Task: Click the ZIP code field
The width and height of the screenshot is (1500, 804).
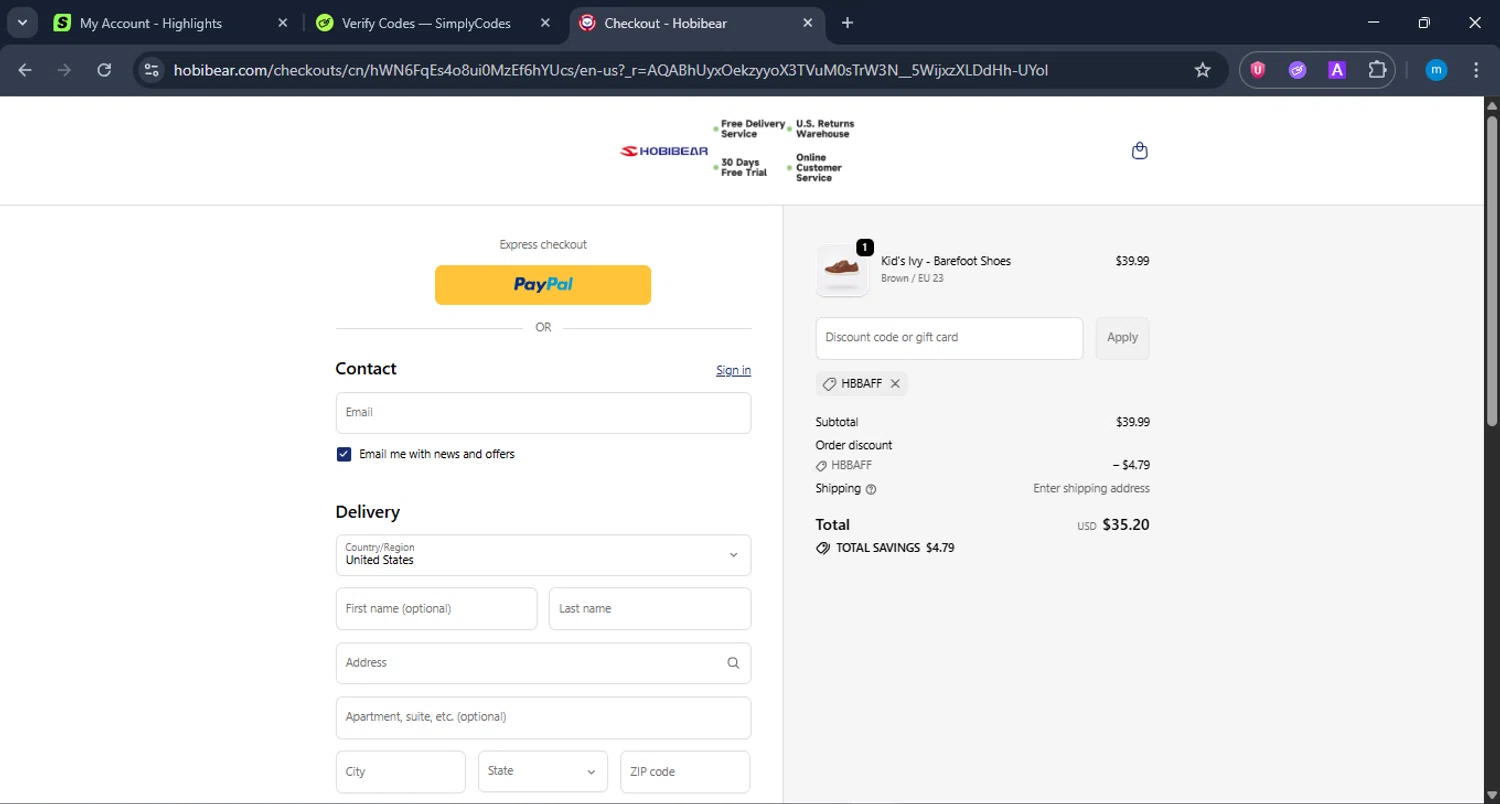Action: (x=685, y=772)
